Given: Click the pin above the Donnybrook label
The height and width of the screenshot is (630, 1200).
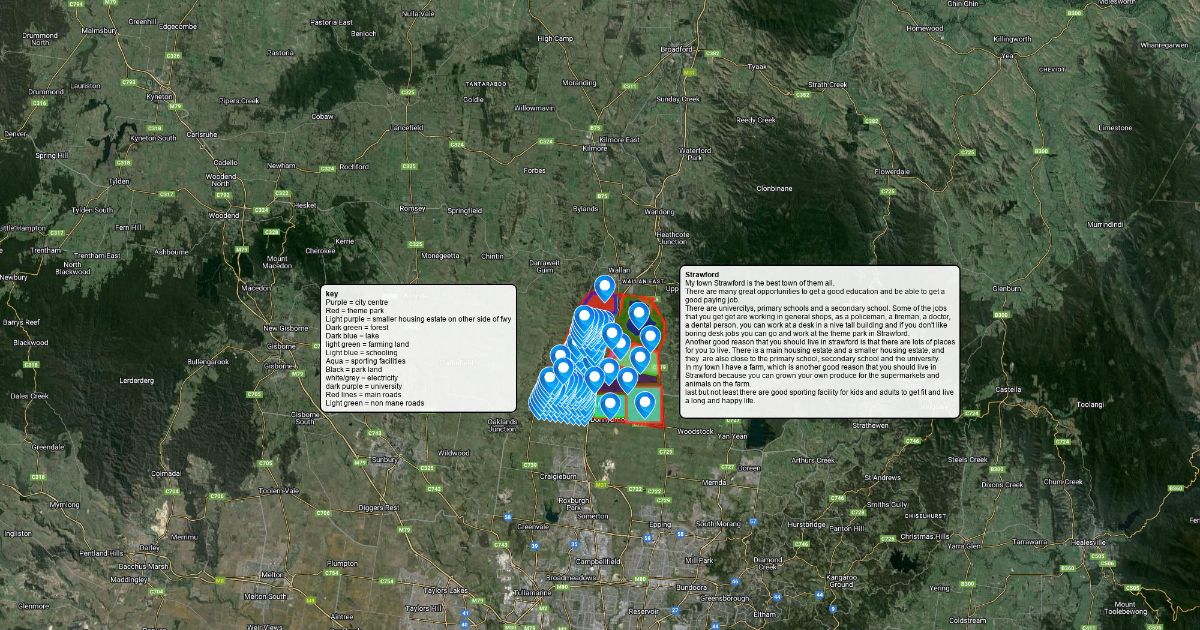Looking at the screenshot, I should [609, 405].
